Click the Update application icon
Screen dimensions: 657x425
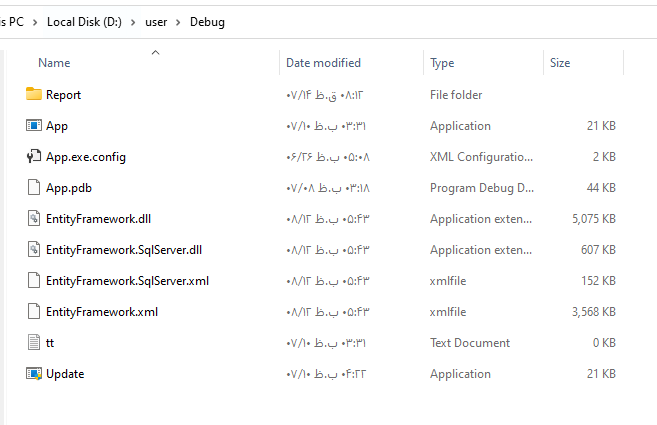click(x=33, y=374)
